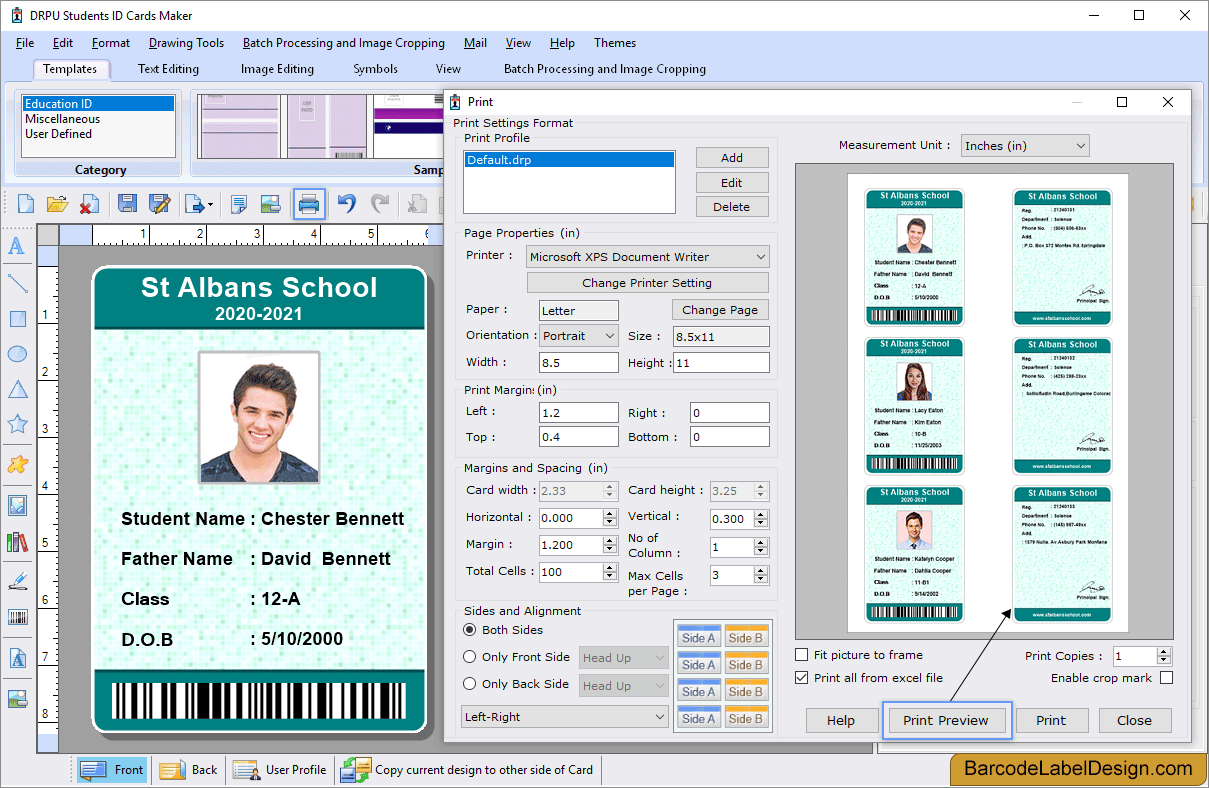Click the Undo icon in the toolbar
Image resolution: width=1209 pixels, height=788 pixels.
click(x=347, y=204)
